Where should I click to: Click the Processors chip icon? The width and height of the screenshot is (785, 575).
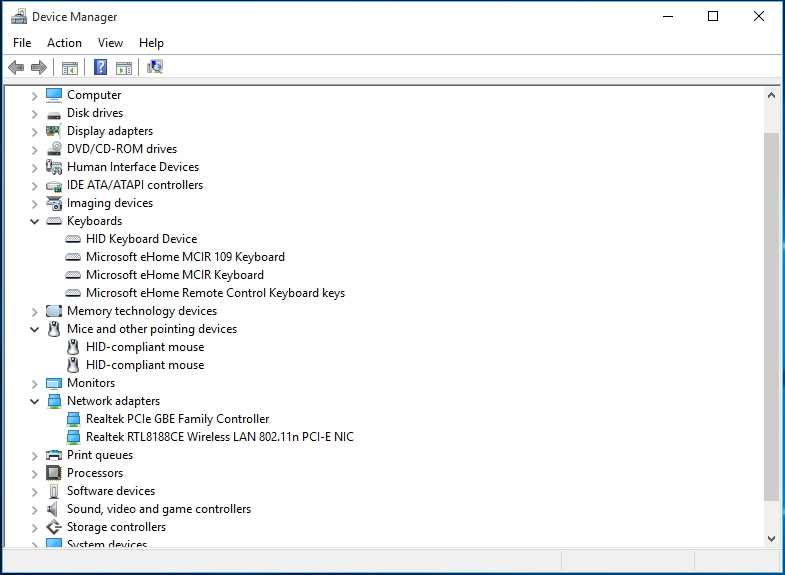click(54, 473)
